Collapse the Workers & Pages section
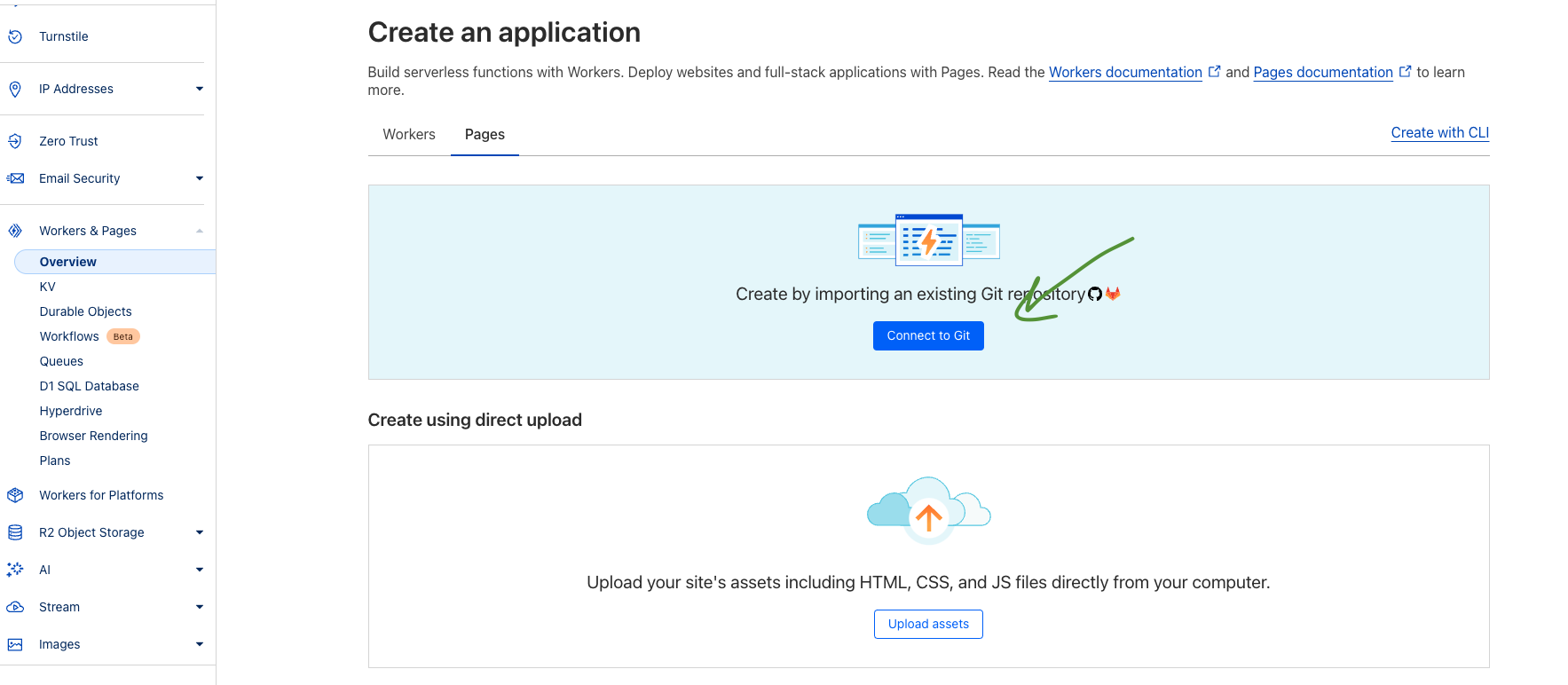1568x685 pixels. click(x=200, y=231)
